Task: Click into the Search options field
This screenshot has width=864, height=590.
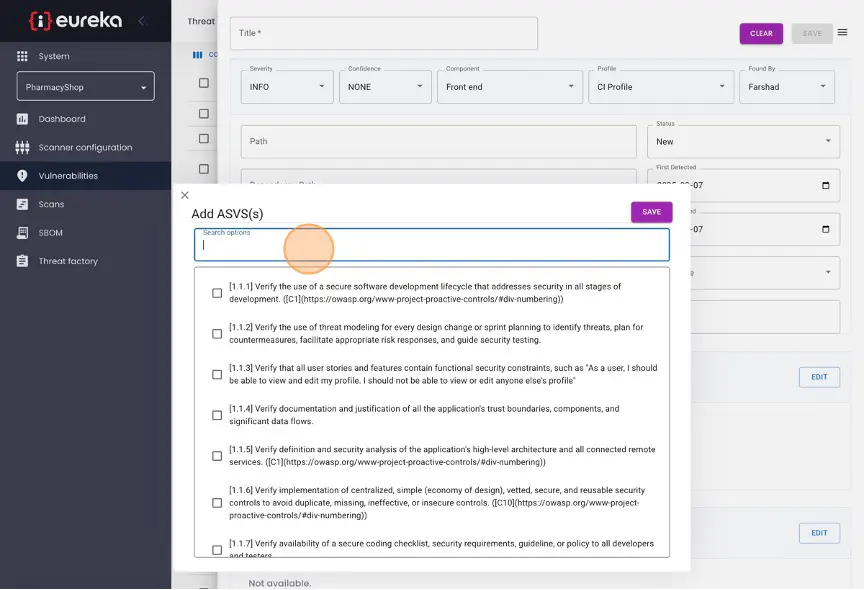Action: [x=431, y=246]
